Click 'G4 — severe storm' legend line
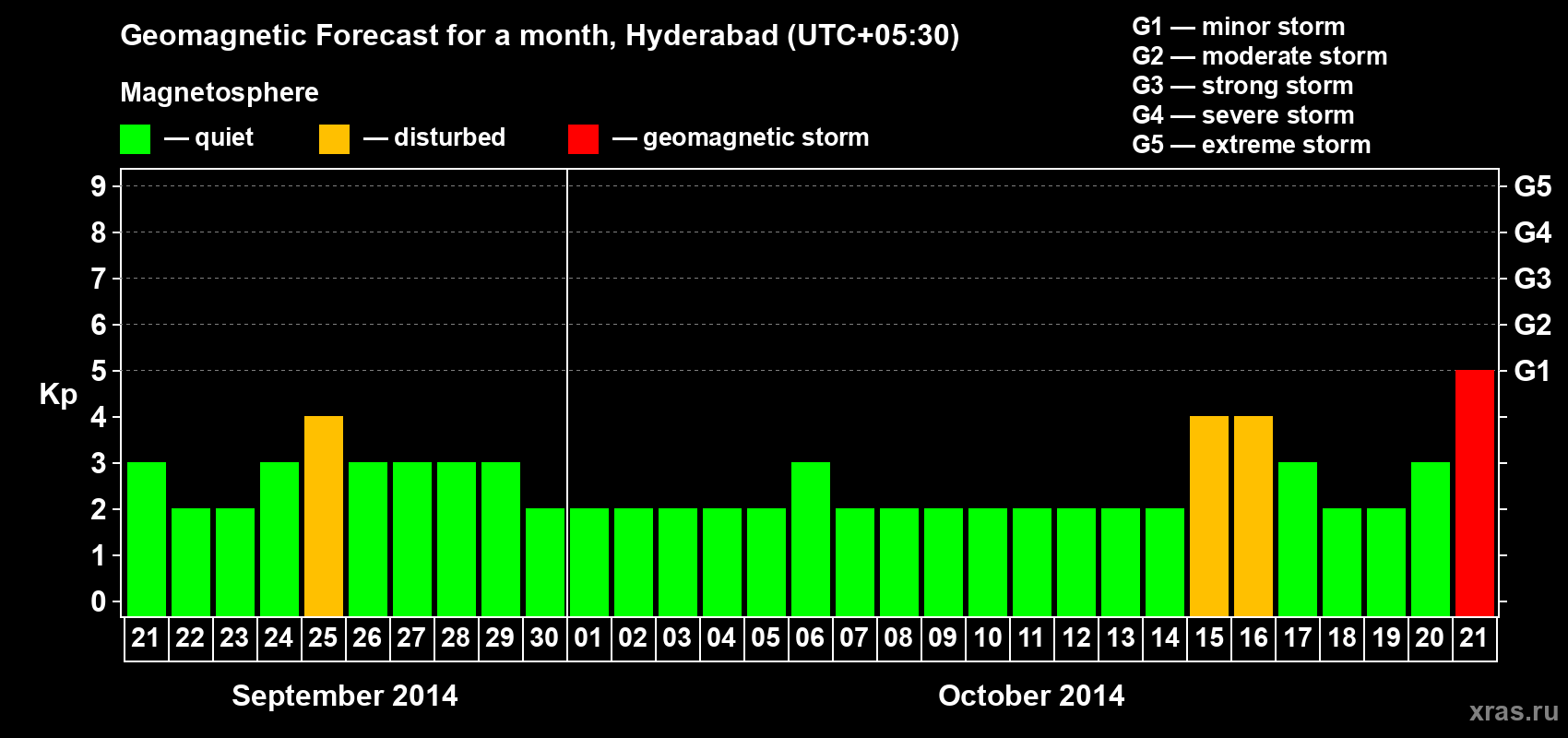1568x738 pixels. tap(1242, 115)
